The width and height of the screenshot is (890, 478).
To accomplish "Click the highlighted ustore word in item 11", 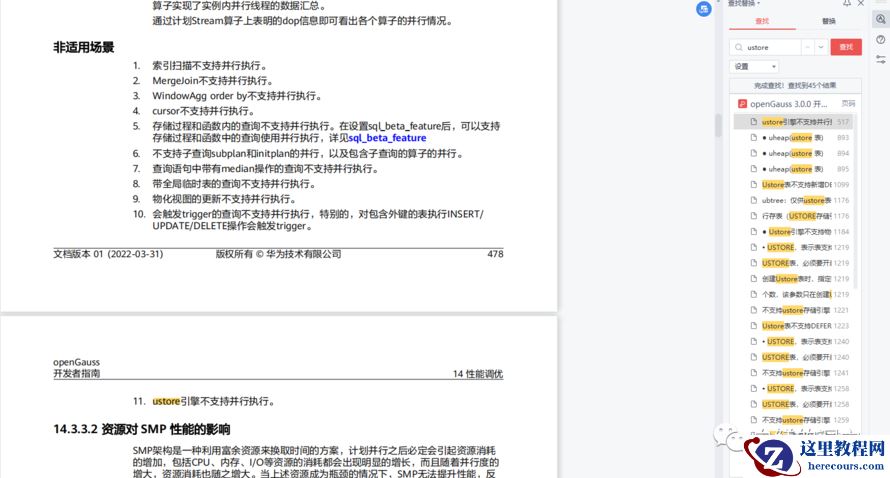I will [166, 401].
